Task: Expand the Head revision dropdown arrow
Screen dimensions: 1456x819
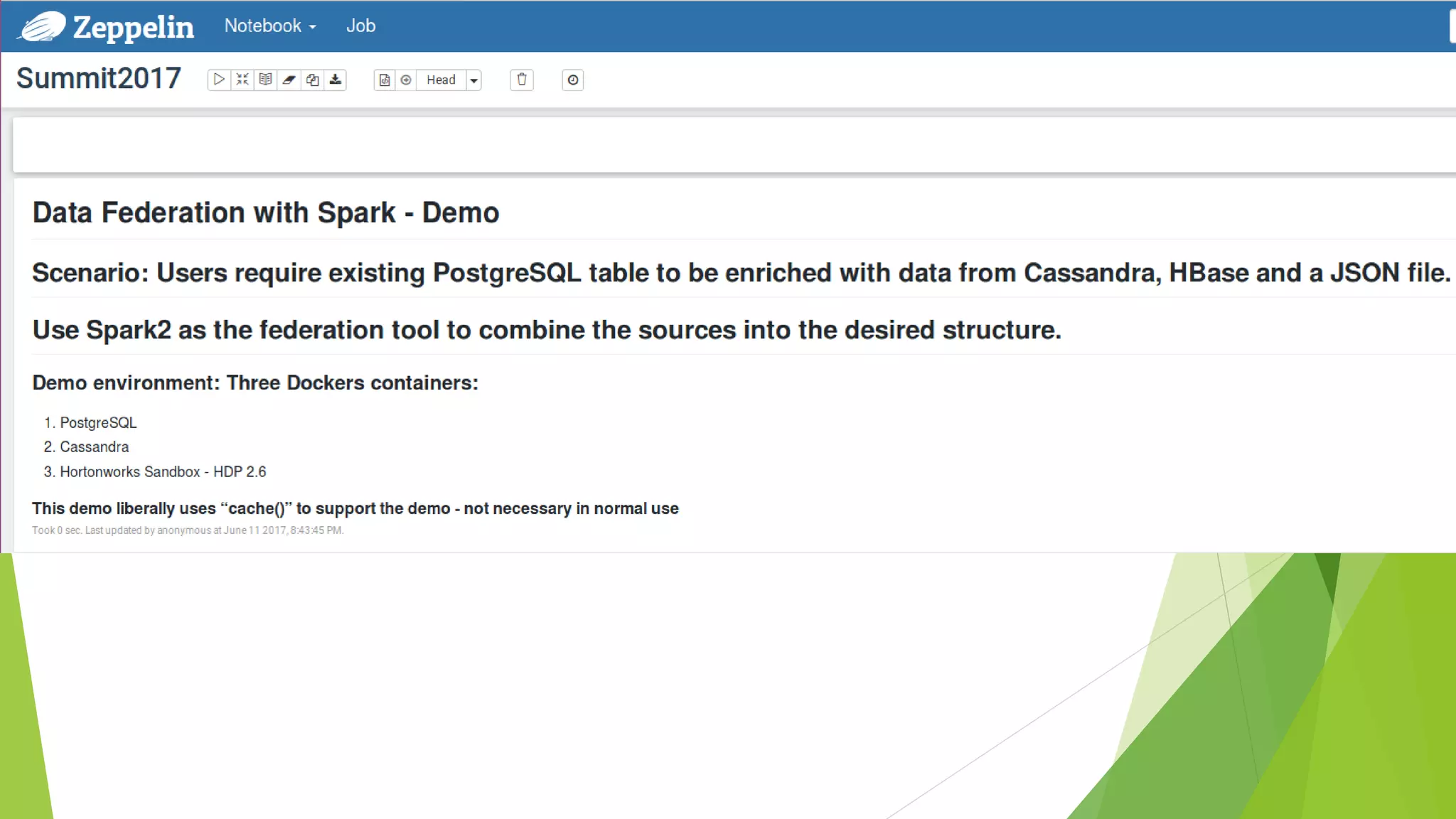Action: click(x=473, y=80)
